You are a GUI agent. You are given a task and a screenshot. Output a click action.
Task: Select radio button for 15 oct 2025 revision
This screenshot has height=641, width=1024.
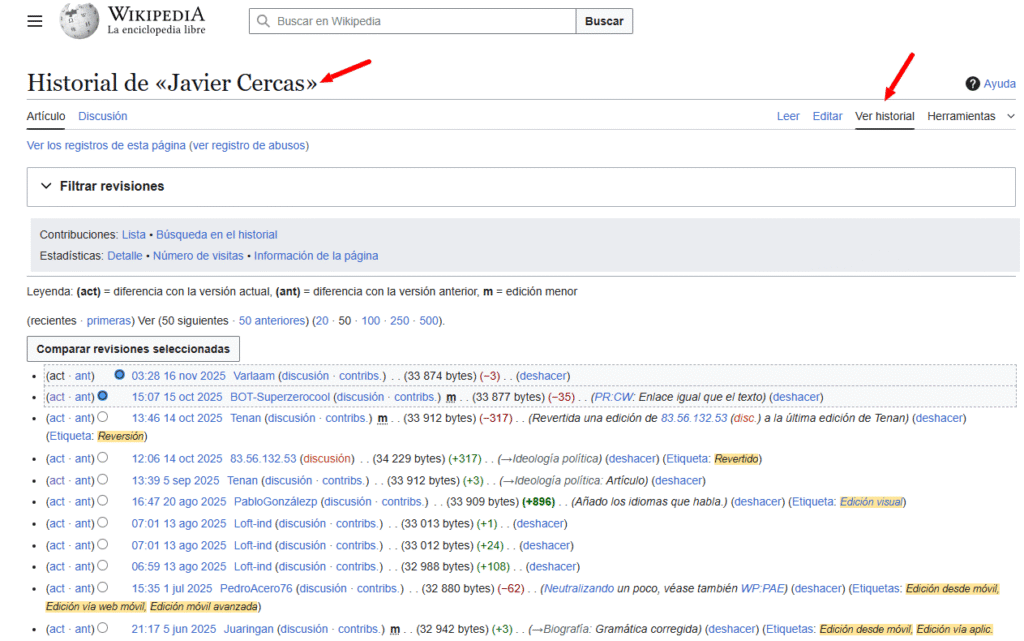[103, 396]
